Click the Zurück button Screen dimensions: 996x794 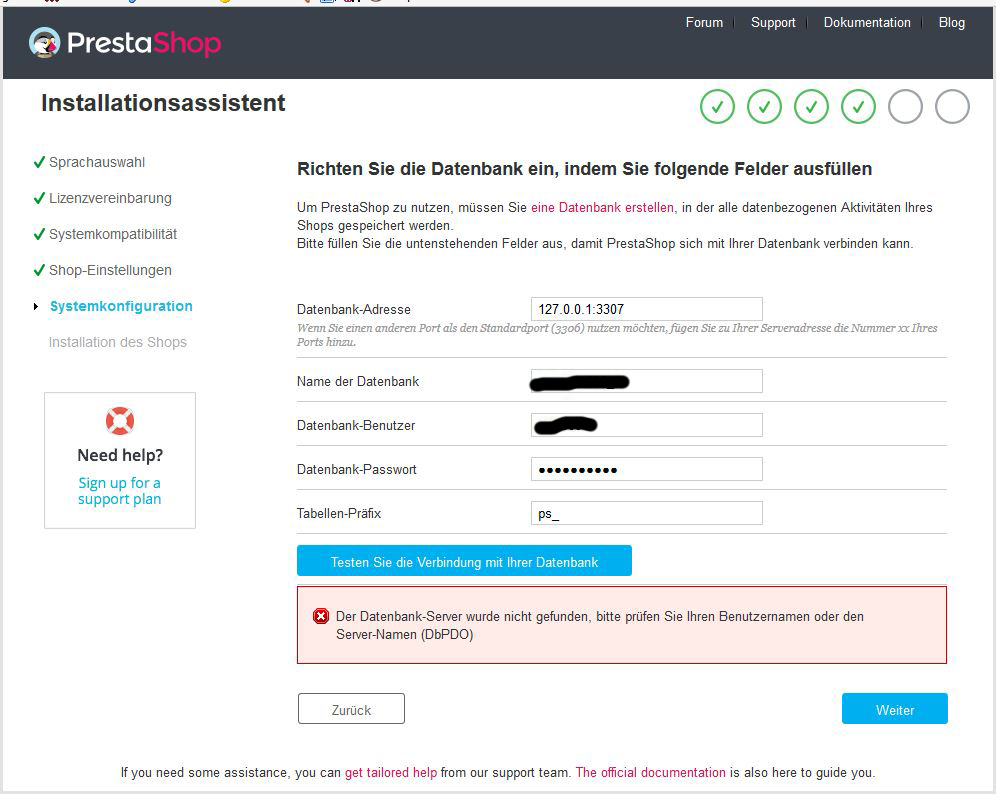point(351,709)
